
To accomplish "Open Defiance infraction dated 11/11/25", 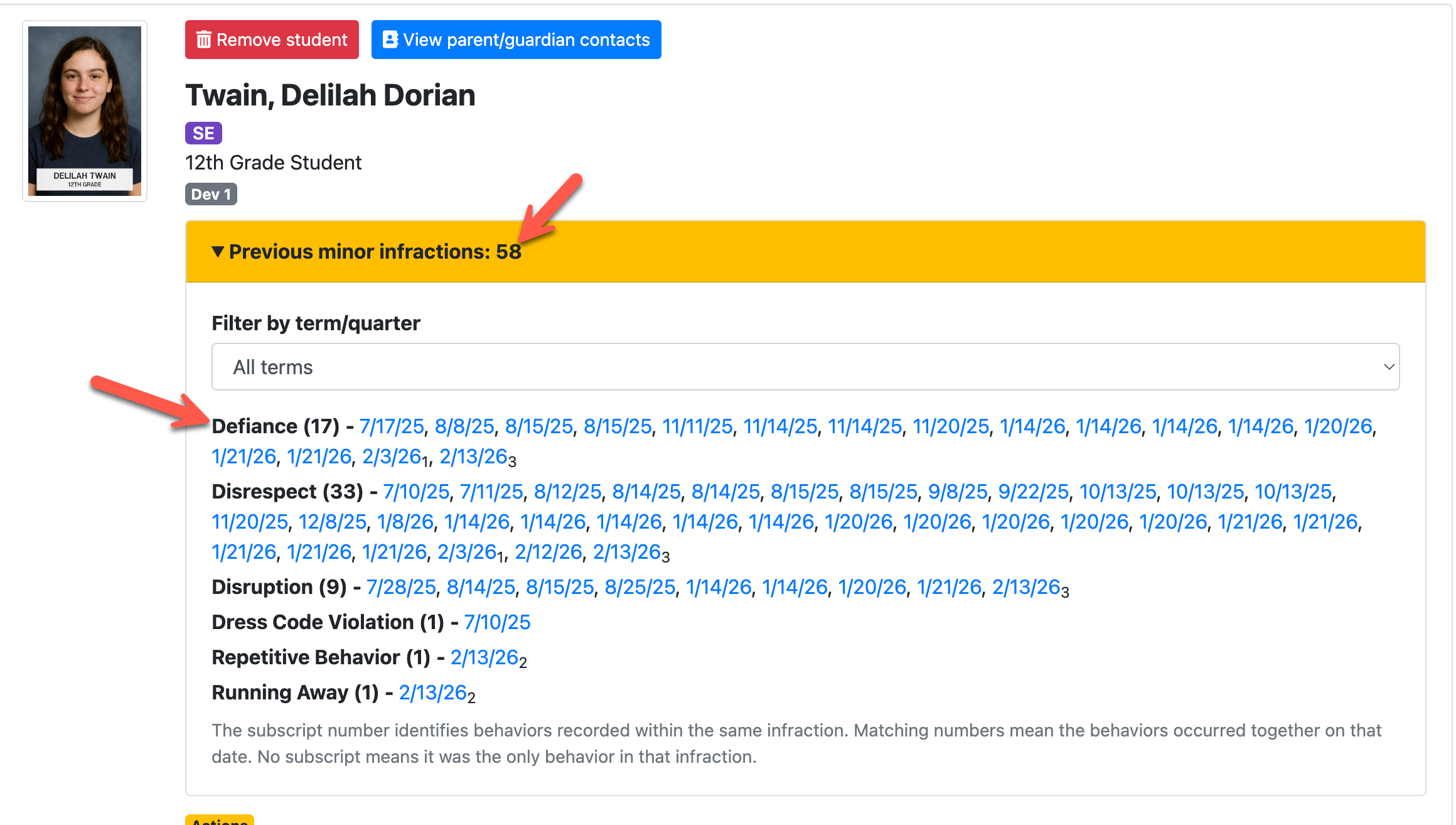I will click(x=697, y=426).
